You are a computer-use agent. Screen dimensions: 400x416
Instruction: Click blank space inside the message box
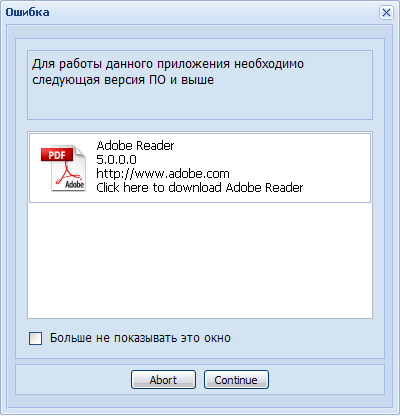pos(200,103)
